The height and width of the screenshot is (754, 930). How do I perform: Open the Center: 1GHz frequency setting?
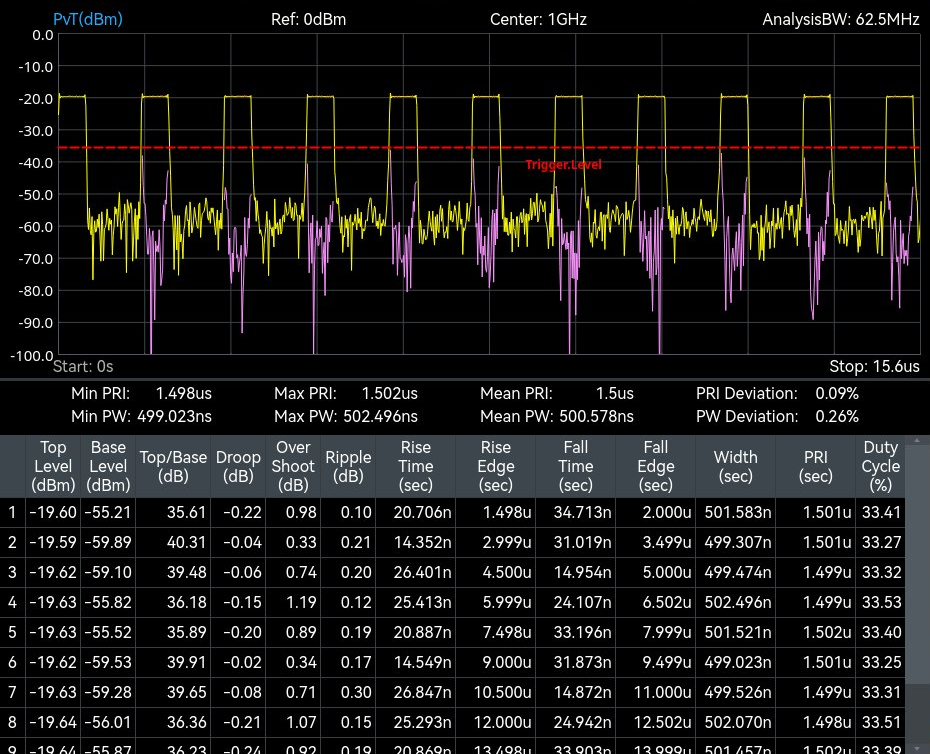point(538,20)
